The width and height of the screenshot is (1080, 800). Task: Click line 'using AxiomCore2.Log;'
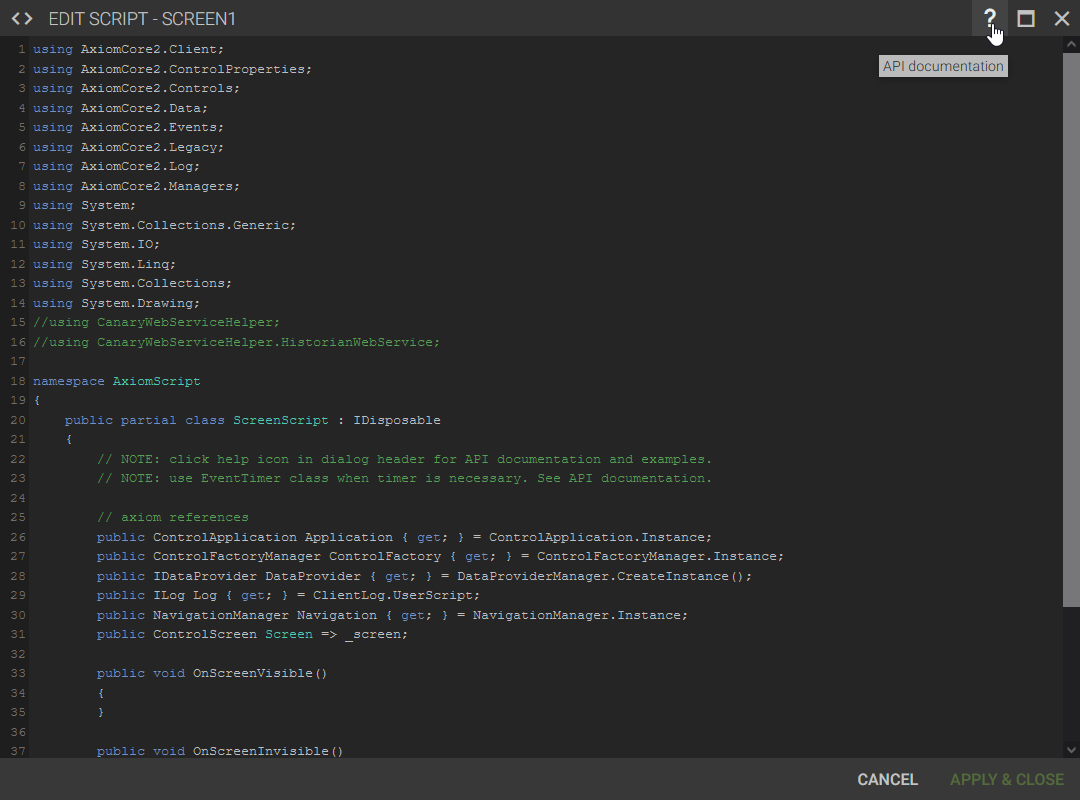[x=116, y=166]
